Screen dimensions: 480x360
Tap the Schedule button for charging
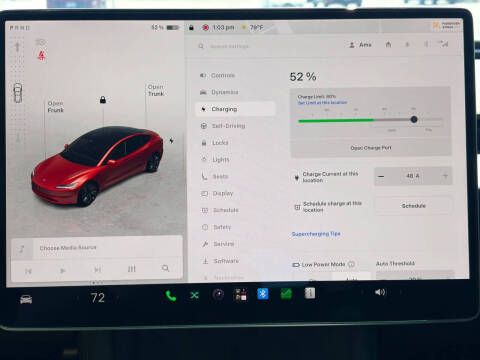pos(414,206)
